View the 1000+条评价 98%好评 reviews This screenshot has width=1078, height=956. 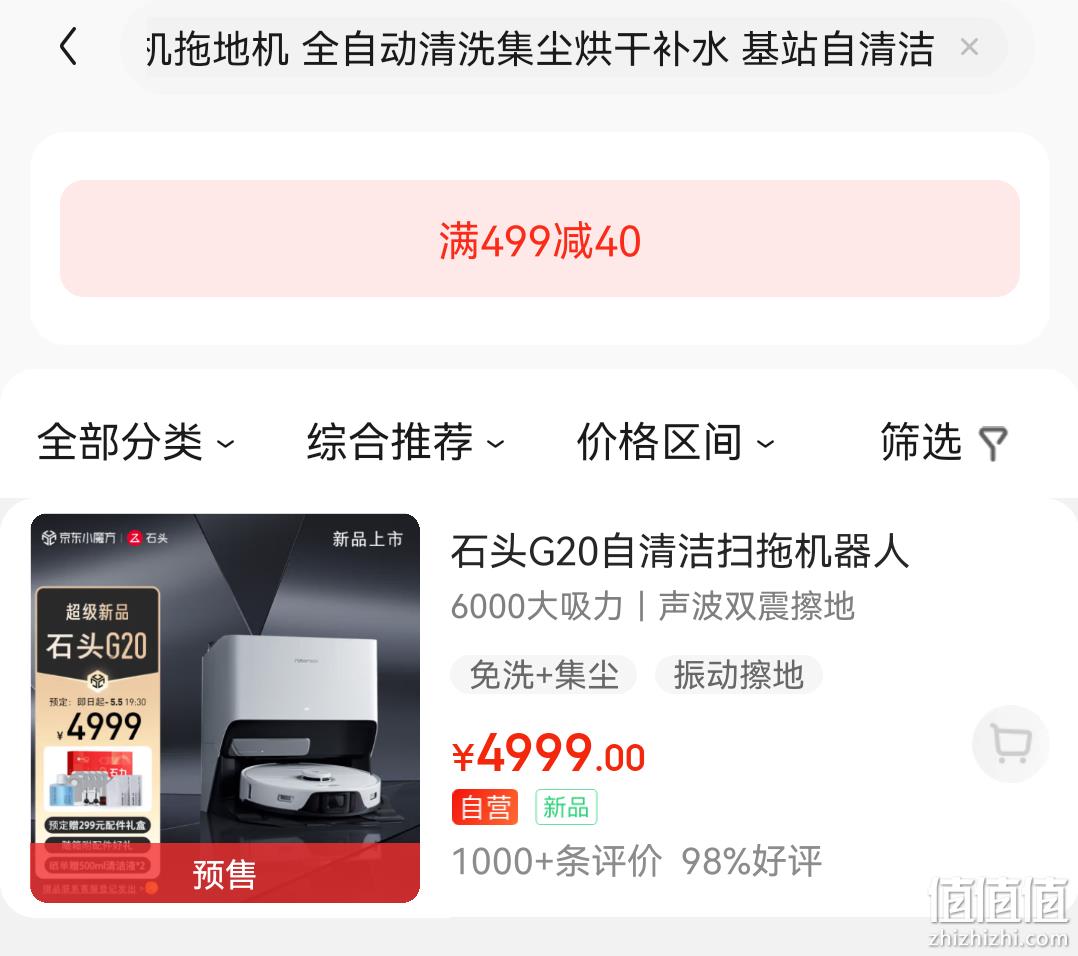click(x=637, y=861)
